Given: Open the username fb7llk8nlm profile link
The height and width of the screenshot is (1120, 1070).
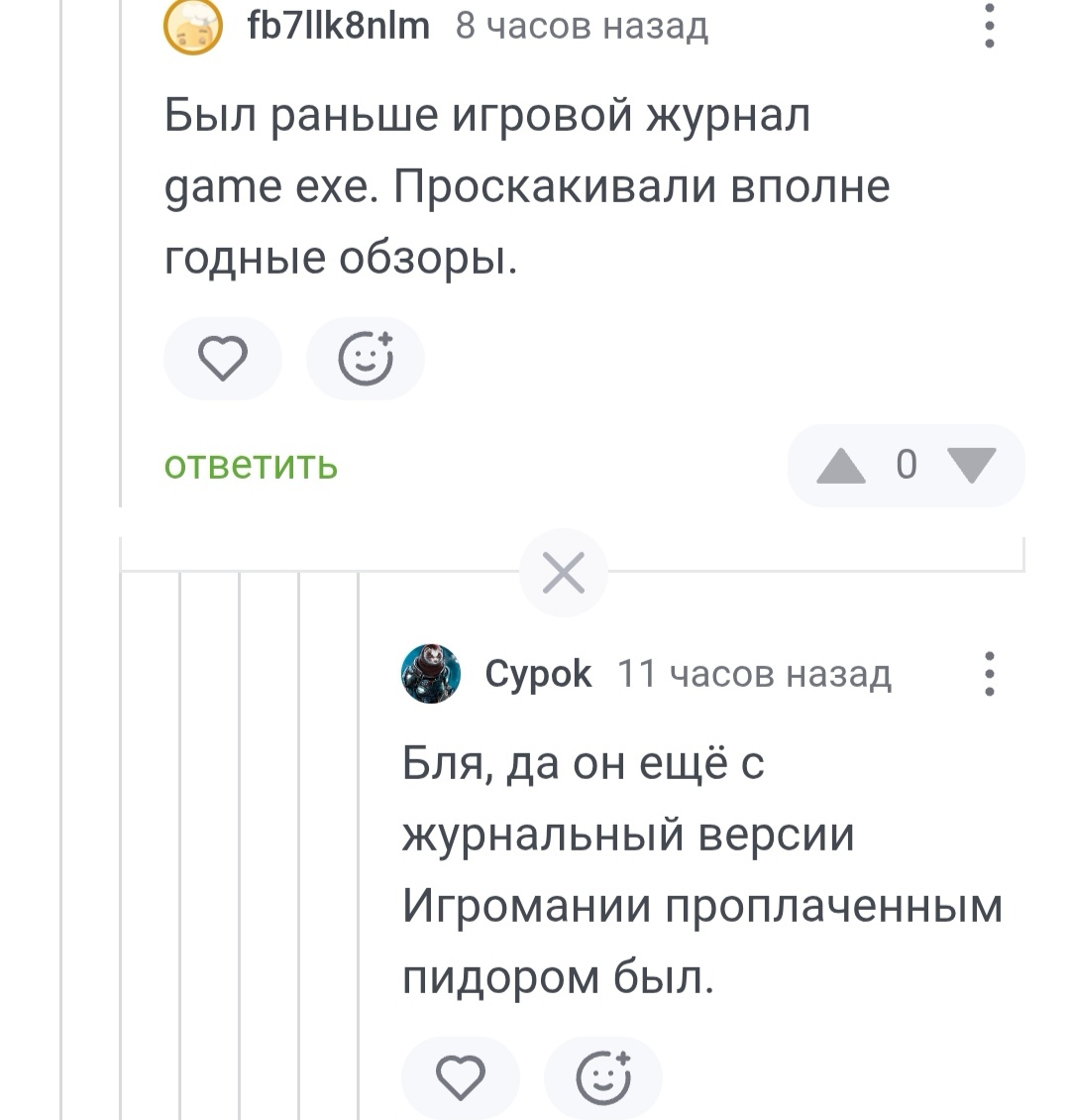Looking at the screenshot, I should pyautogui.click(x=337, y=25).
